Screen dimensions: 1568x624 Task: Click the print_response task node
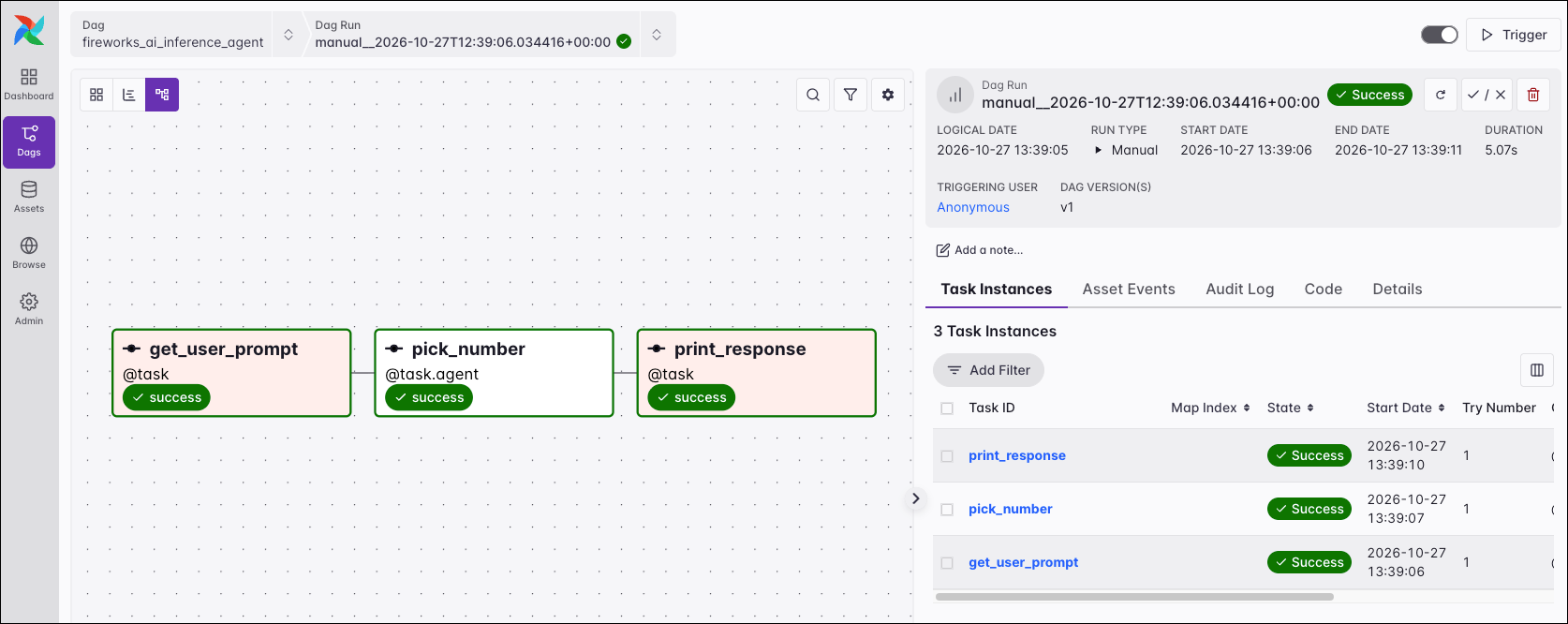click(x=756, y=373)
